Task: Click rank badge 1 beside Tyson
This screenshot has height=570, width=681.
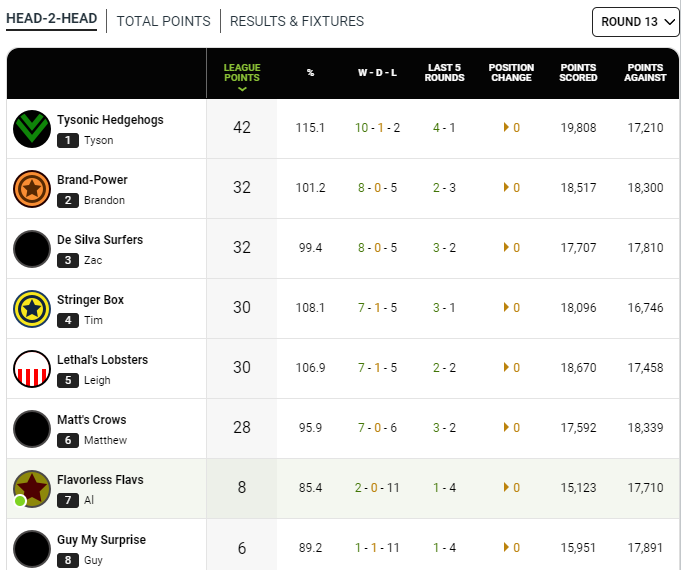Action: tap(68, 140)
